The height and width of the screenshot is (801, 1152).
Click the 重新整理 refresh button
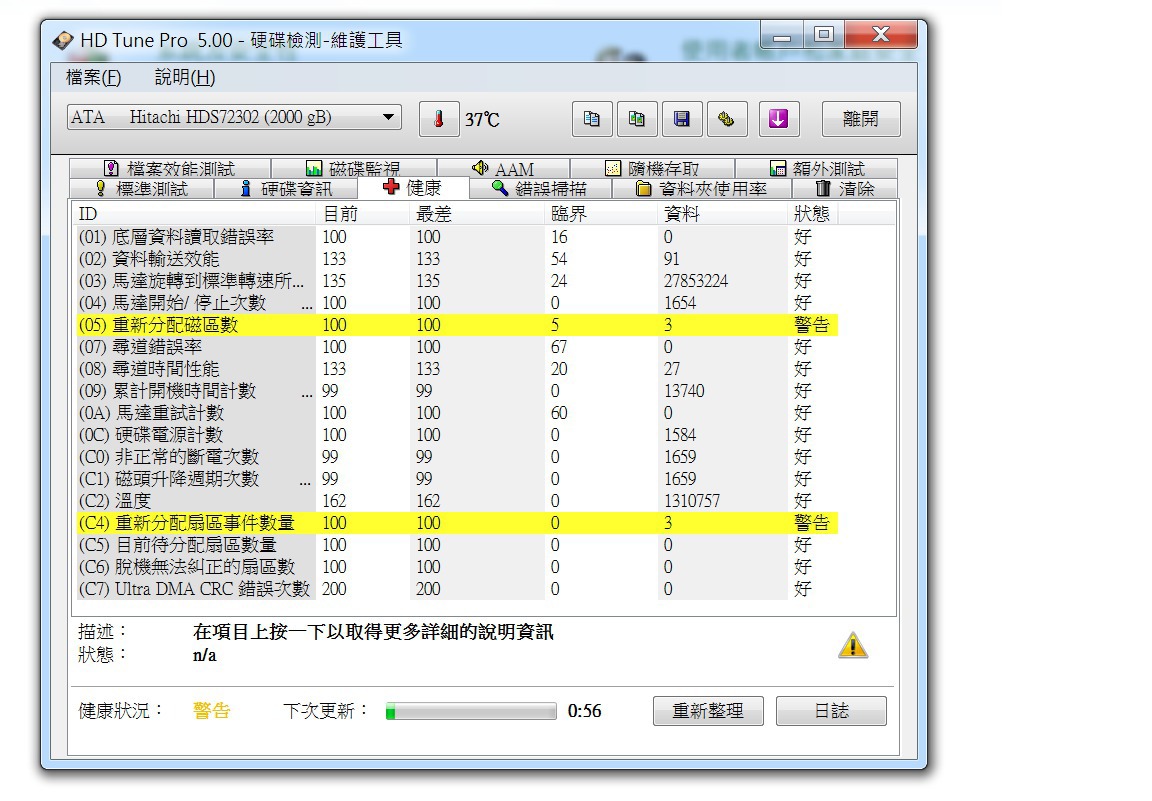click(708, 711)
